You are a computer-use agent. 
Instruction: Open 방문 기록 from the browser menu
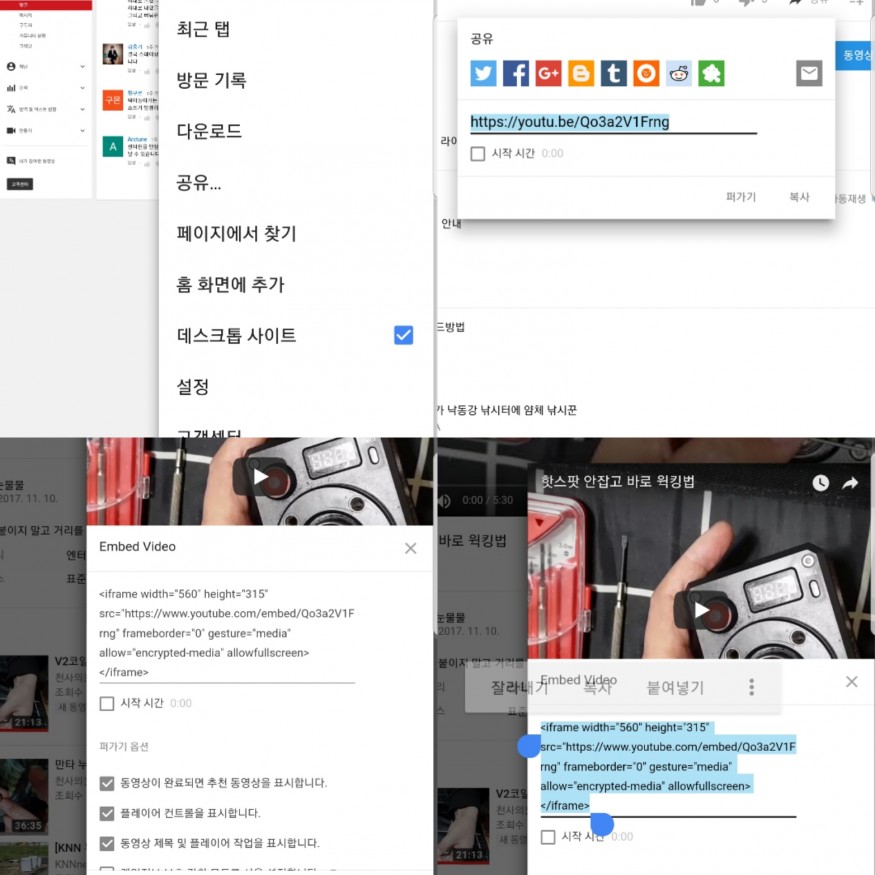click(211, 80)
